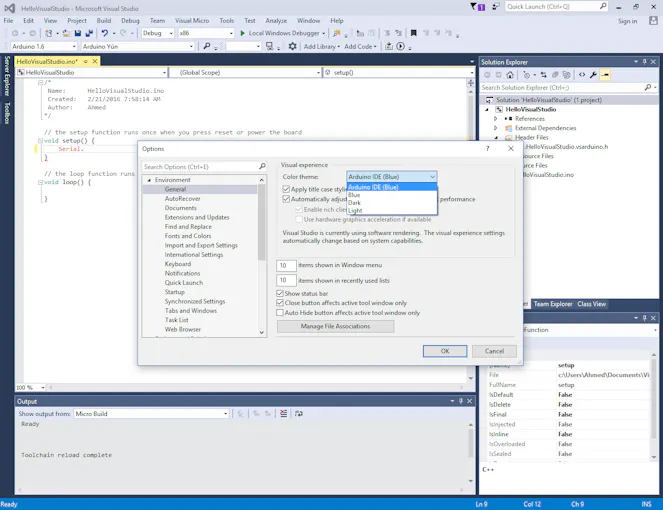This screenshot has height=510, width=663.
Task: Select Fonts and Colors in options tree
Action: (x=188, y=236)
